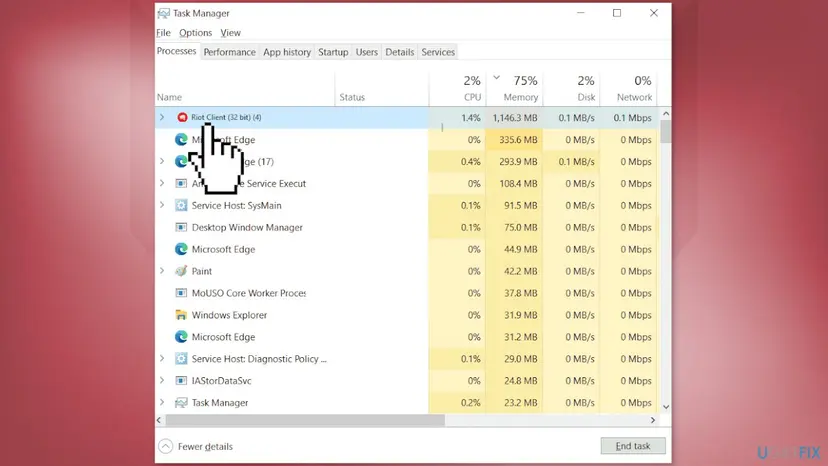The height and width of the screenshot is (466, 828).
Task: Click the horizontal scrollbar left arrow
Action: pyautogui.click(x=159, y=420)
